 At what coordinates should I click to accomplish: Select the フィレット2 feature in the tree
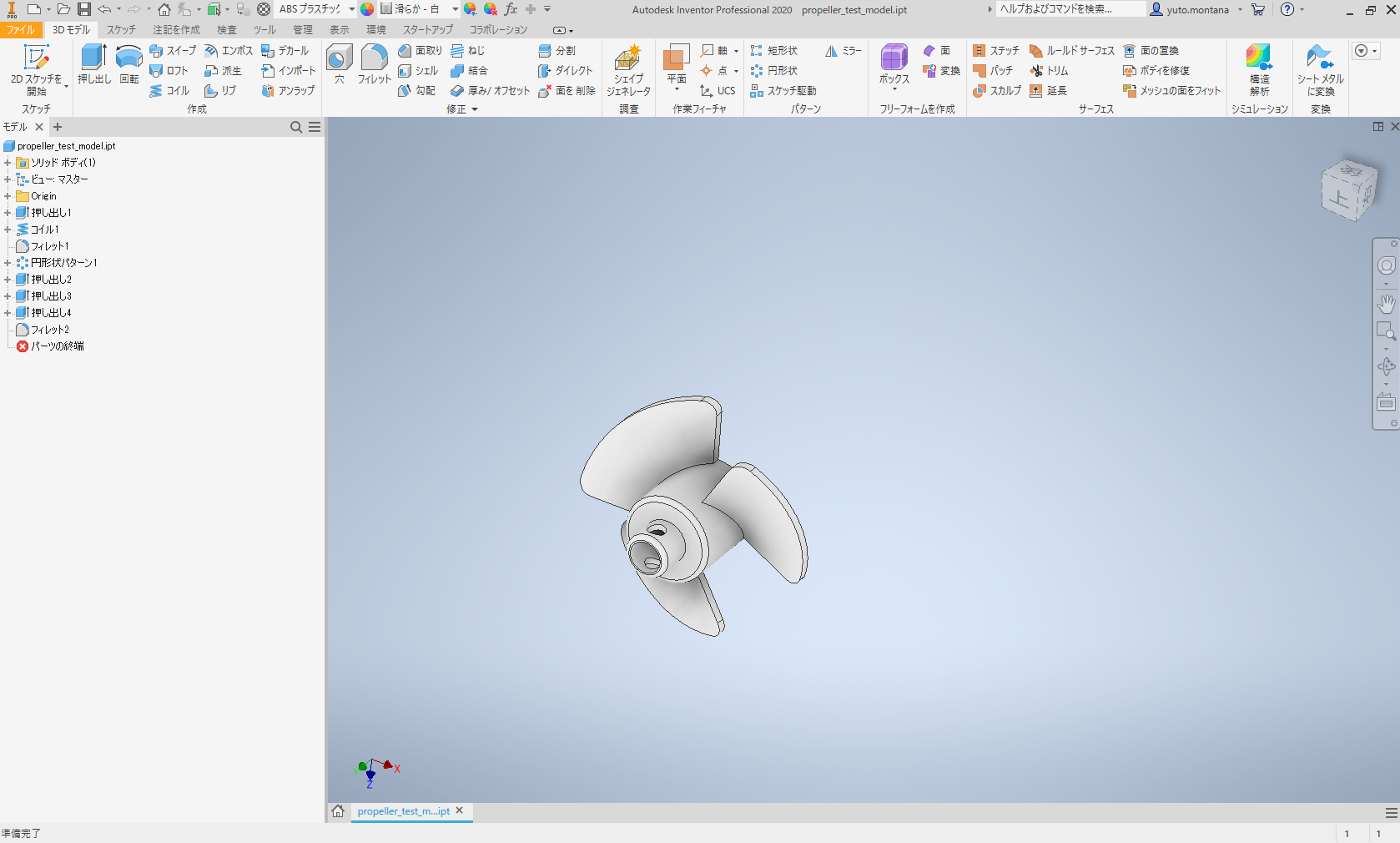click(48, 329)
